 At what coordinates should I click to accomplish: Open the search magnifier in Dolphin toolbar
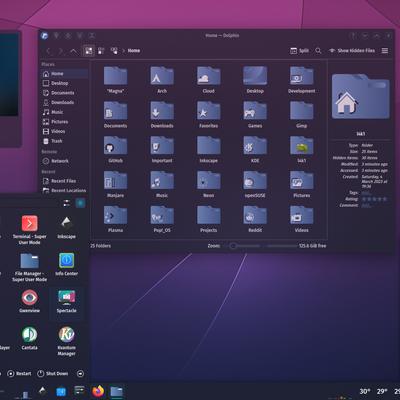coord(318,51)
